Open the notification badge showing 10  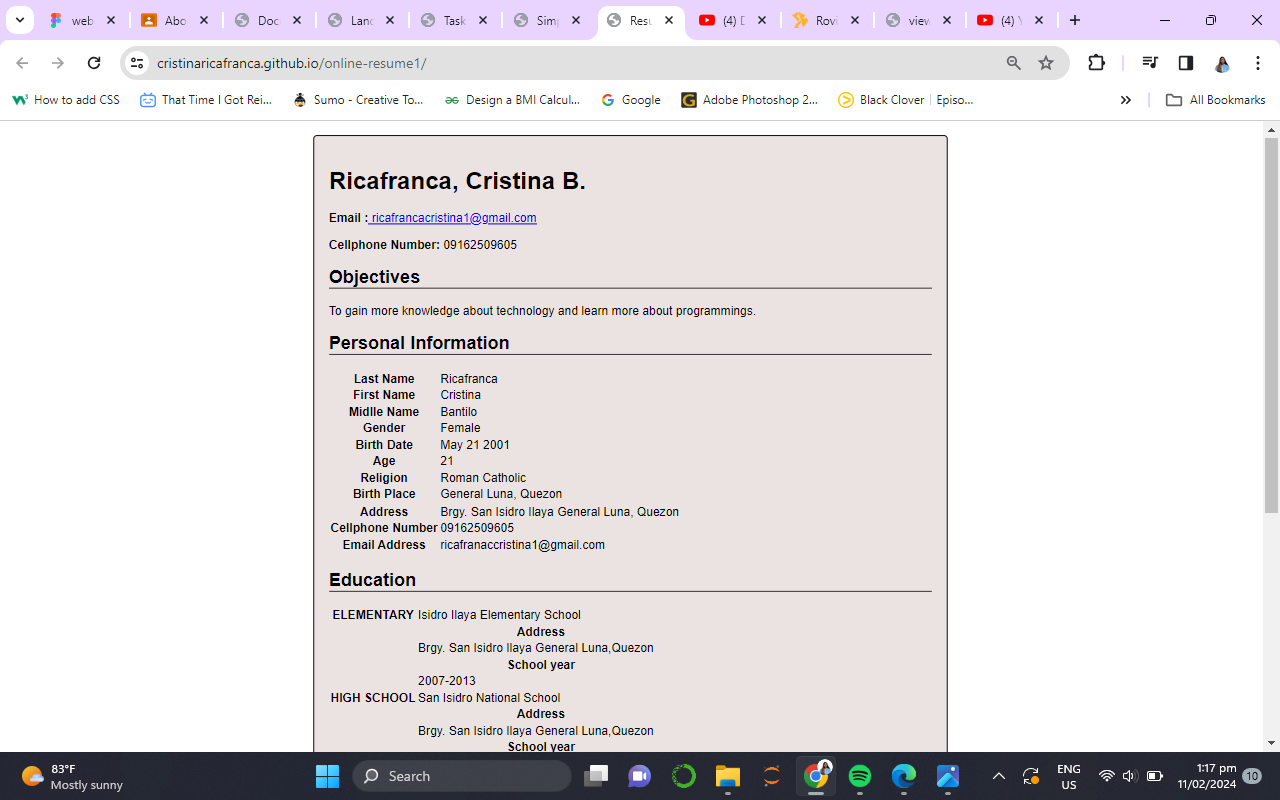(1252, 776)
